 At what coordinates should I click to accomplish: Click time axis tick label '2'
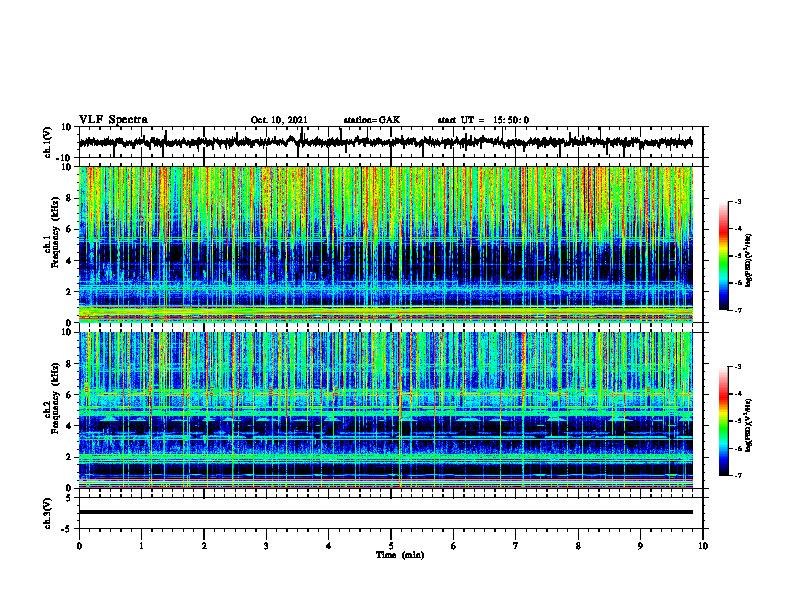[x=204, y=546]
